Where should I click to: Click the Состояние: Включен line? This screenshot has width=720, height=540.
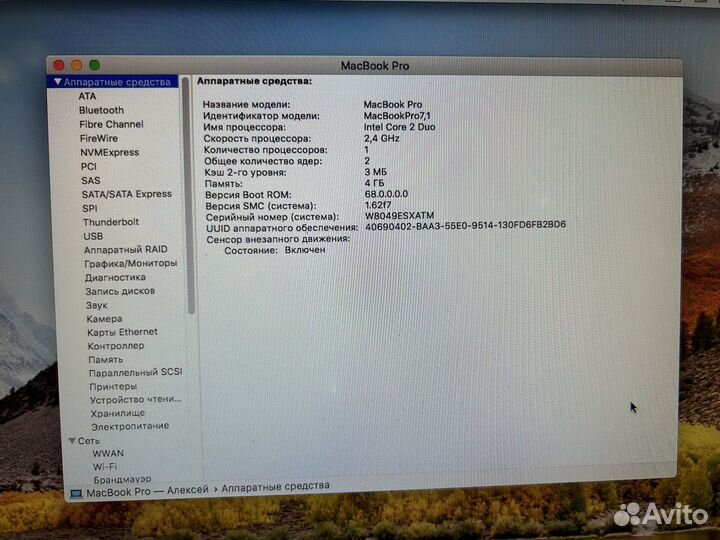pos(275,250)
